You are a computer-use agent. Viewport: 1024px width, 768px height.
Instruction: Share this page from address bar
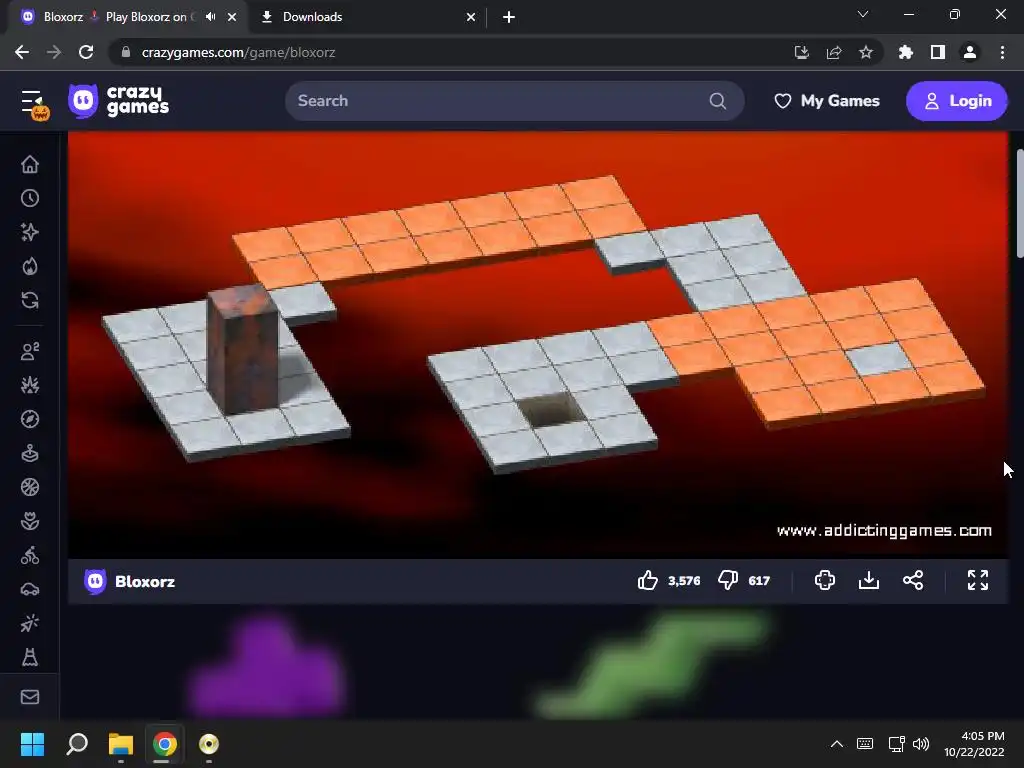834,52
